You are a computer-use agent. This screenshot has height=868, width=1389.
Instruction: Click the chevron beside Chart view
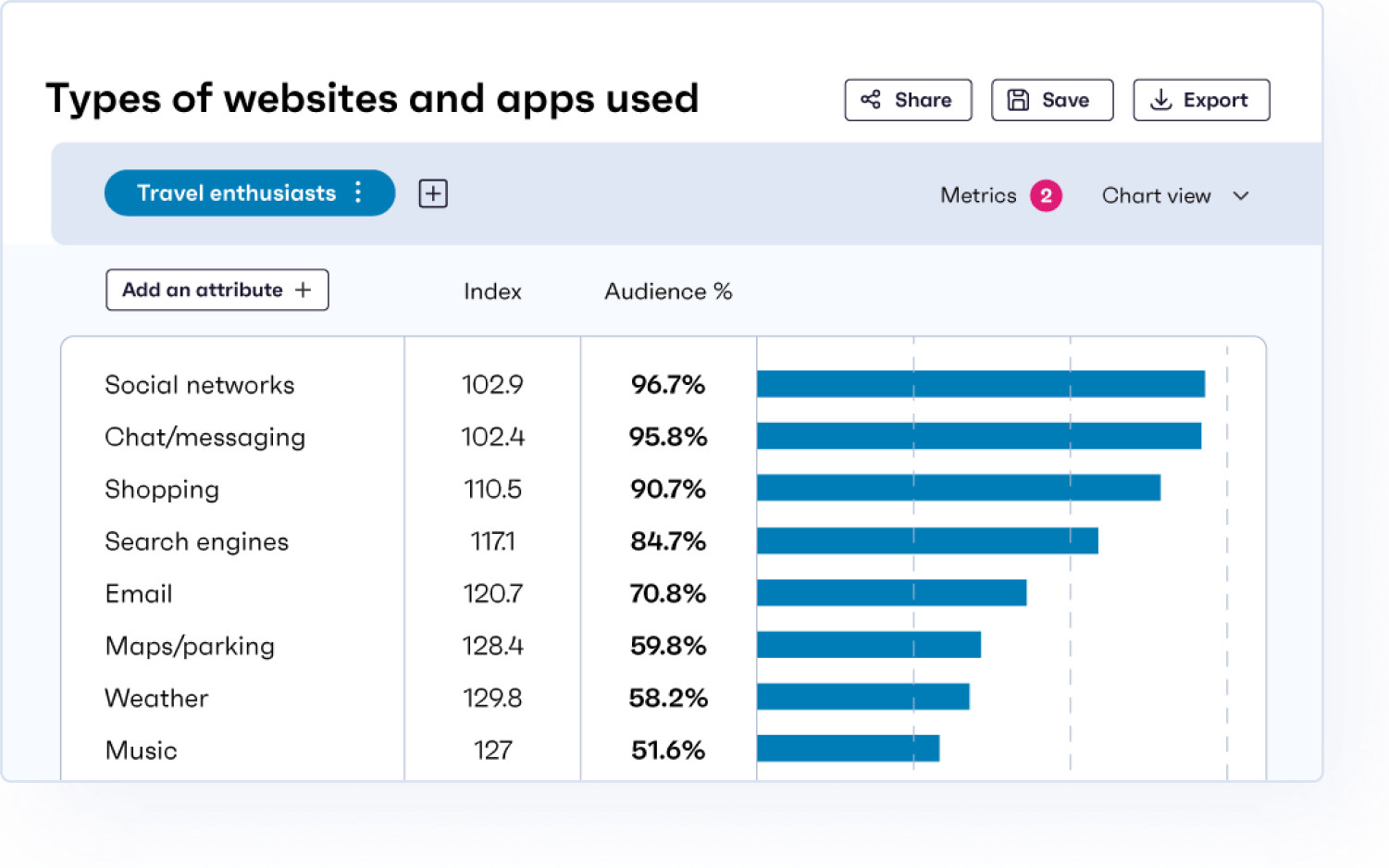coord(1243,196)
